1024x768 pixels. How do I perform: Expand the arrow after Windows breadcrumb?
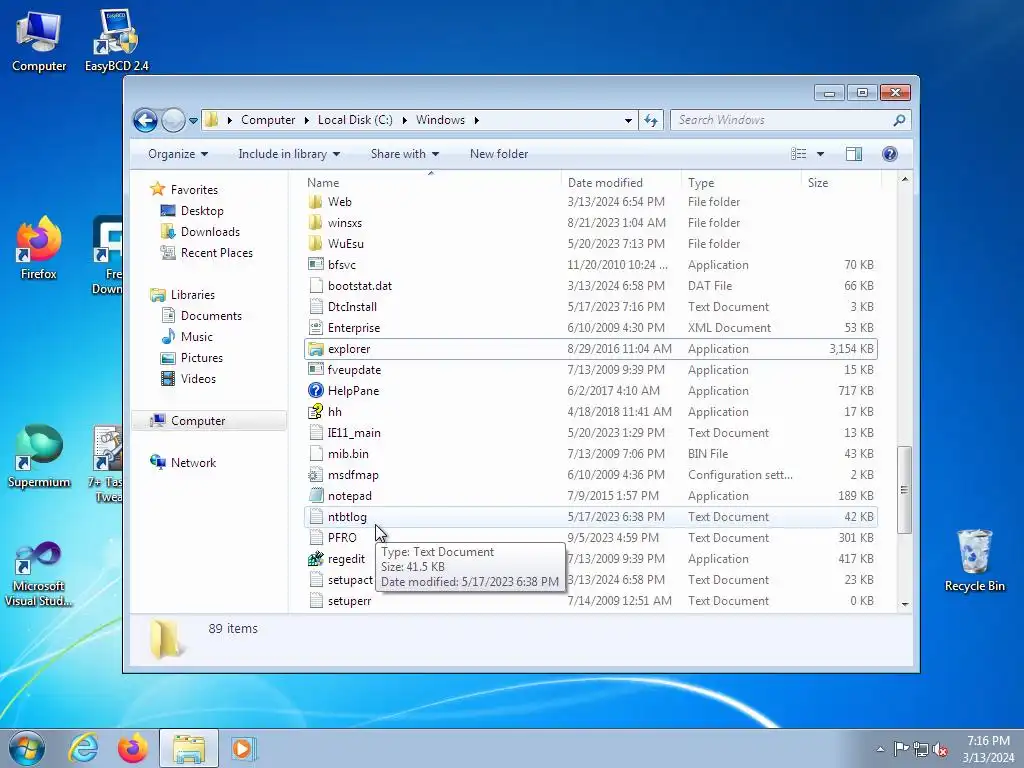pos(476,120)
